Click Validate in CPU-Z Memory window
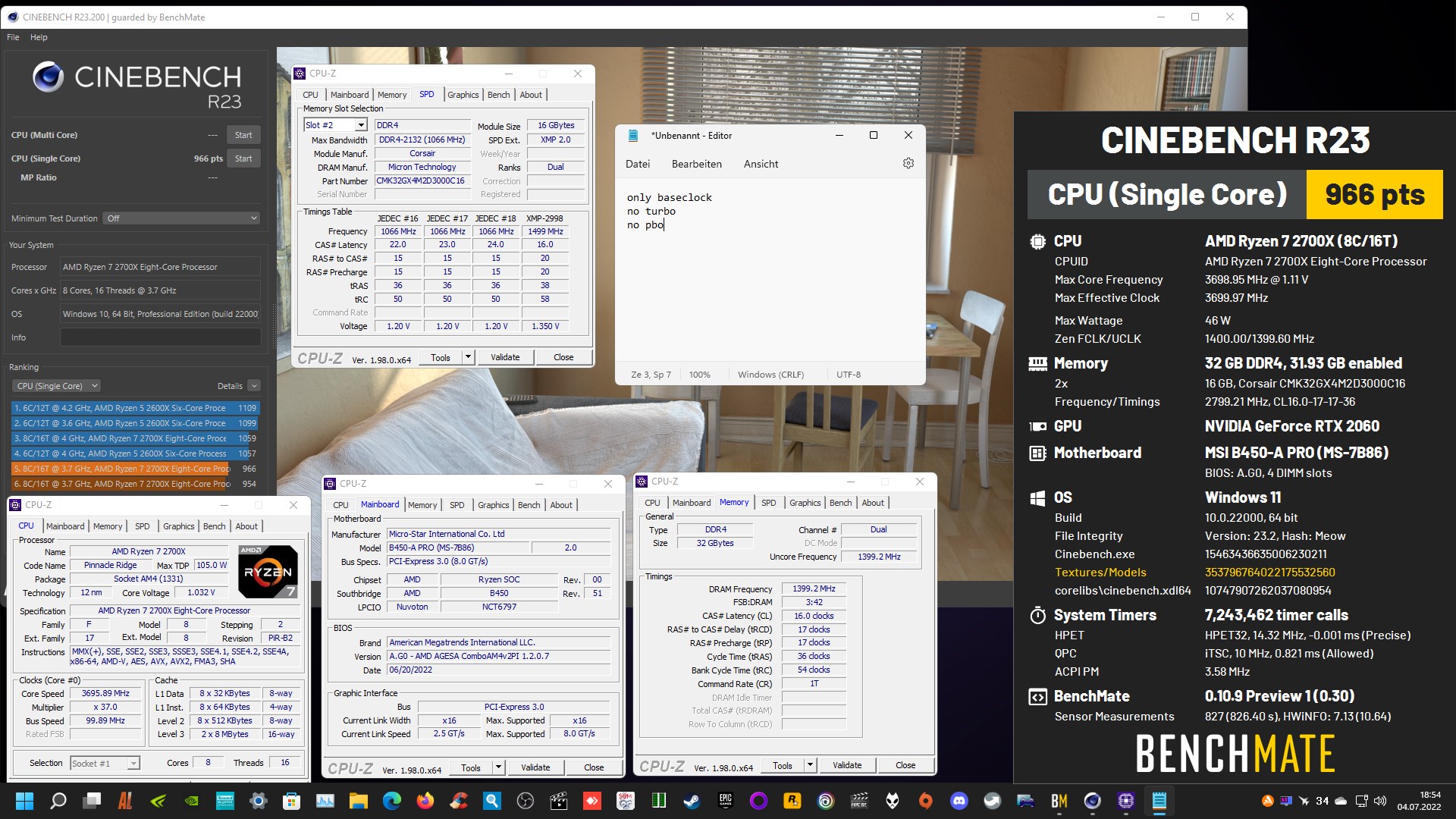The image size is (1456, 819). 847,765
